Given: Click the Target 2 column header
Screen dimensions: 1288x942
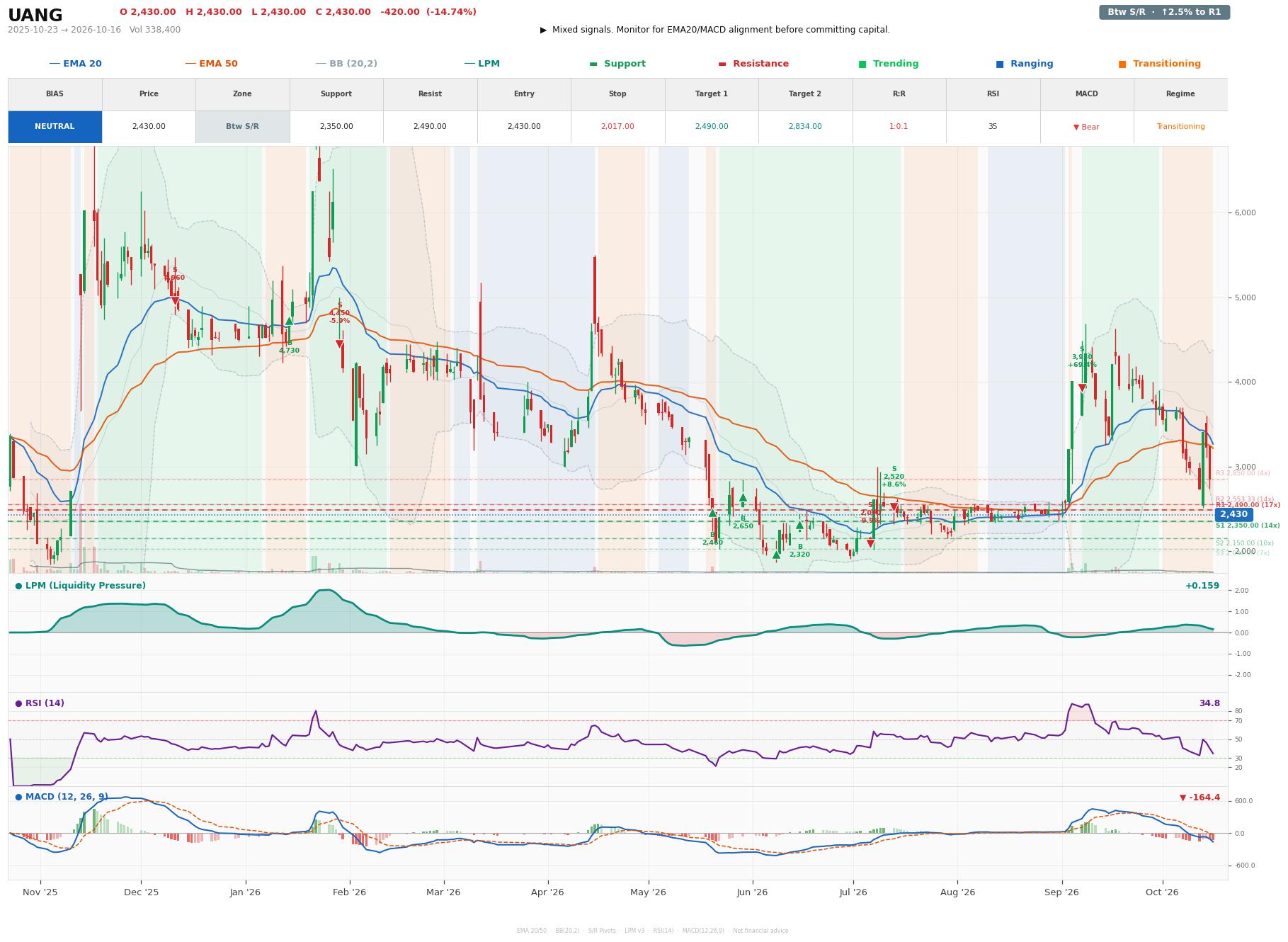Looking at the screenshot, I should [805, 94].
